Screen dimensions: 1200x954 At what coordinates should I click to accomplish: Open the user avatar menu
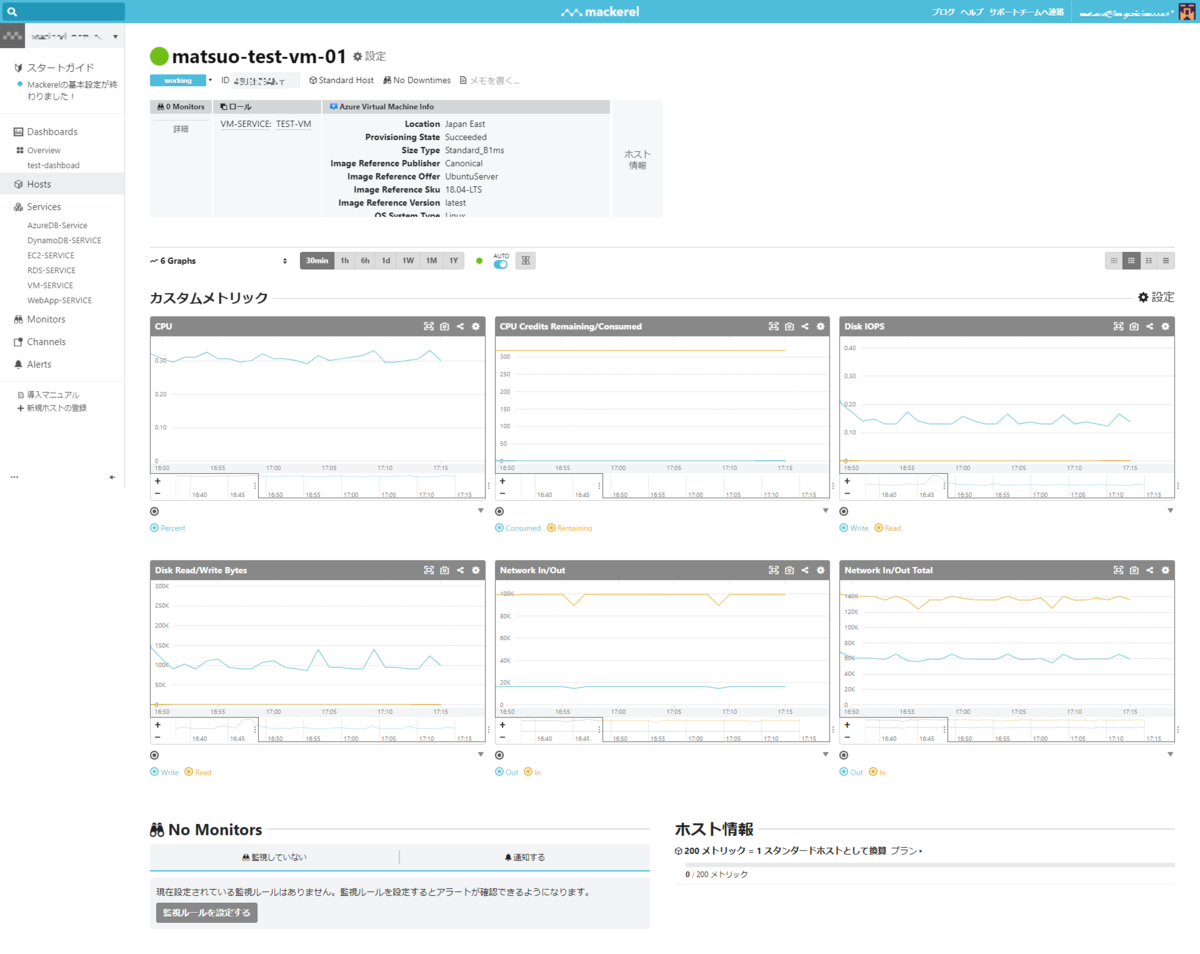coord(1187,11)
